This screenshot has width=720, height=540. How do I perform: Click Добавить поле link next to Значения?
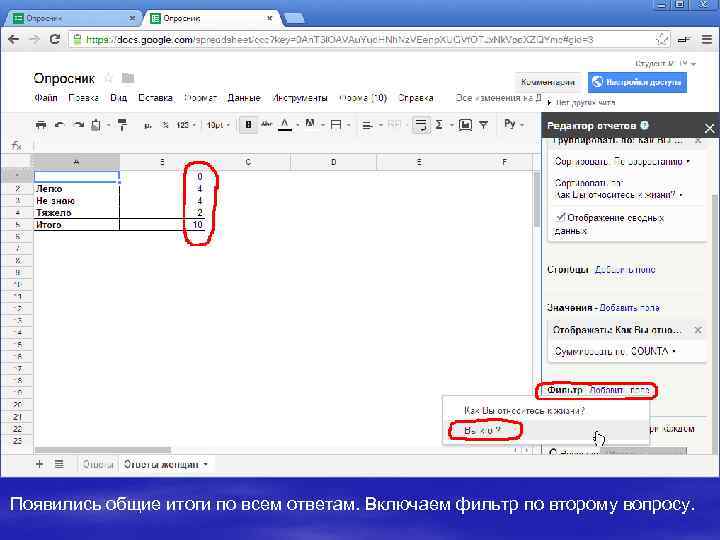point(630,308)
